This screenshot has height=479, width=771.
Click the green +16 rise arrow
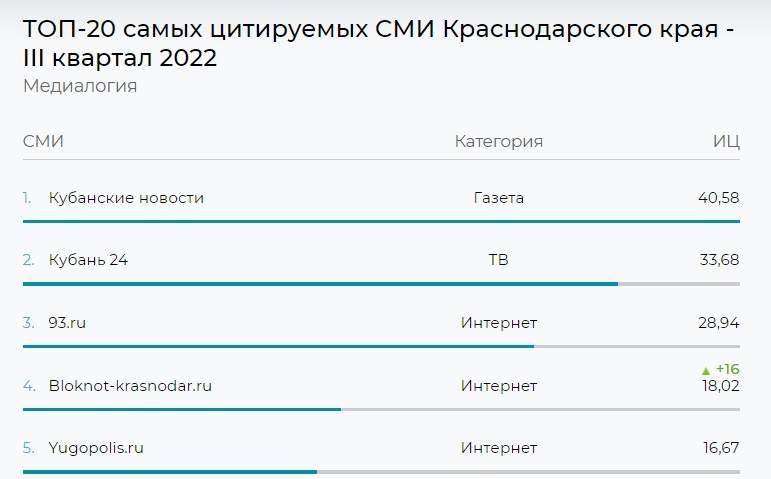point(706,370)
